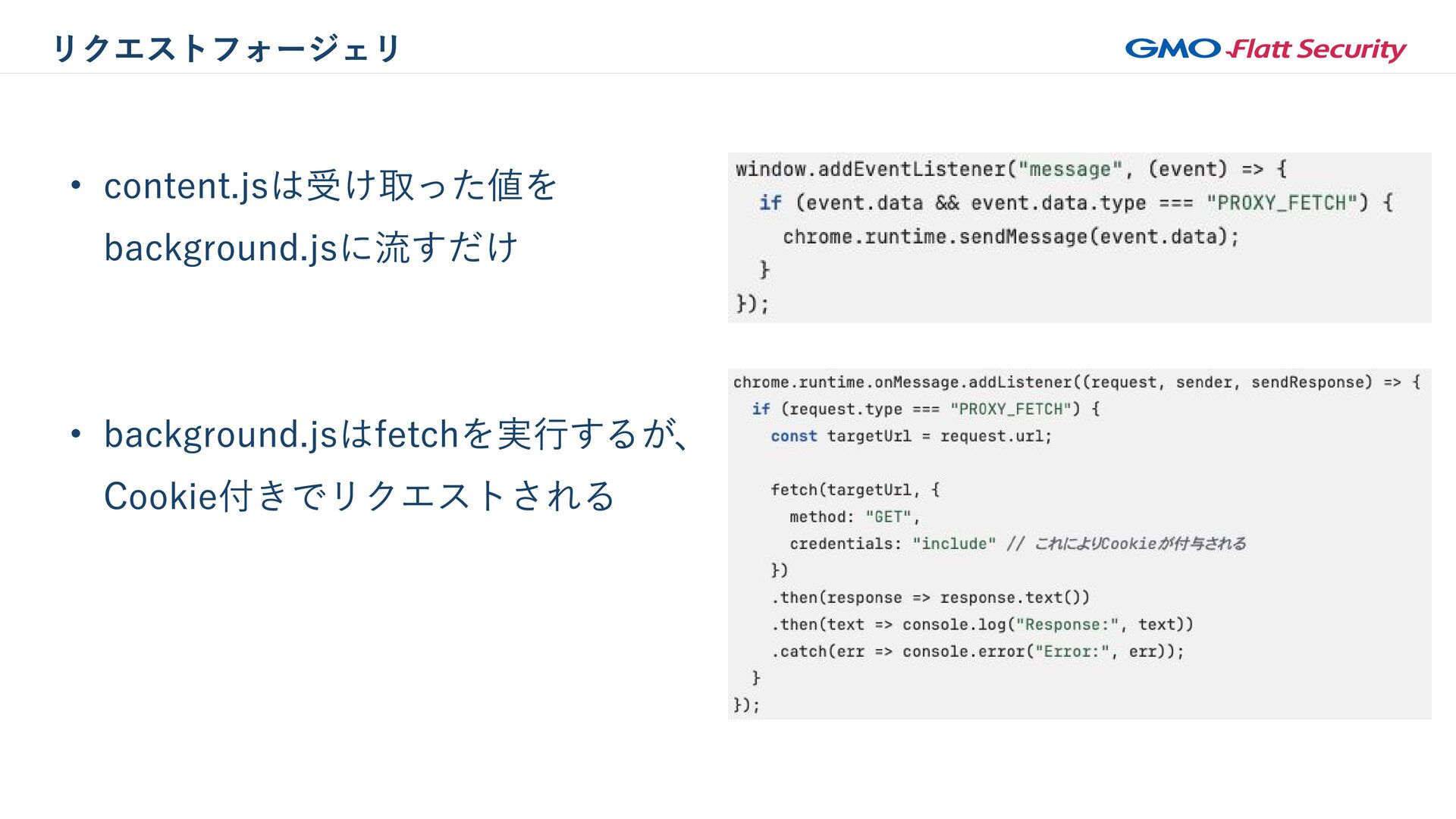
Task: Click the first bullet about content.js
Action: (x=330, y=186)
